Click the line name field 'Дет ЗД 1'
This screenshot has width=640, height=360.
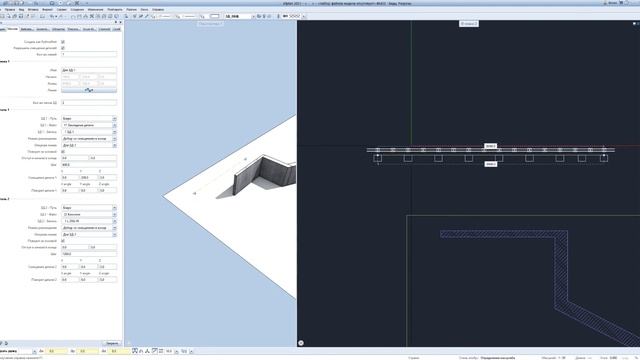point(89,70)
